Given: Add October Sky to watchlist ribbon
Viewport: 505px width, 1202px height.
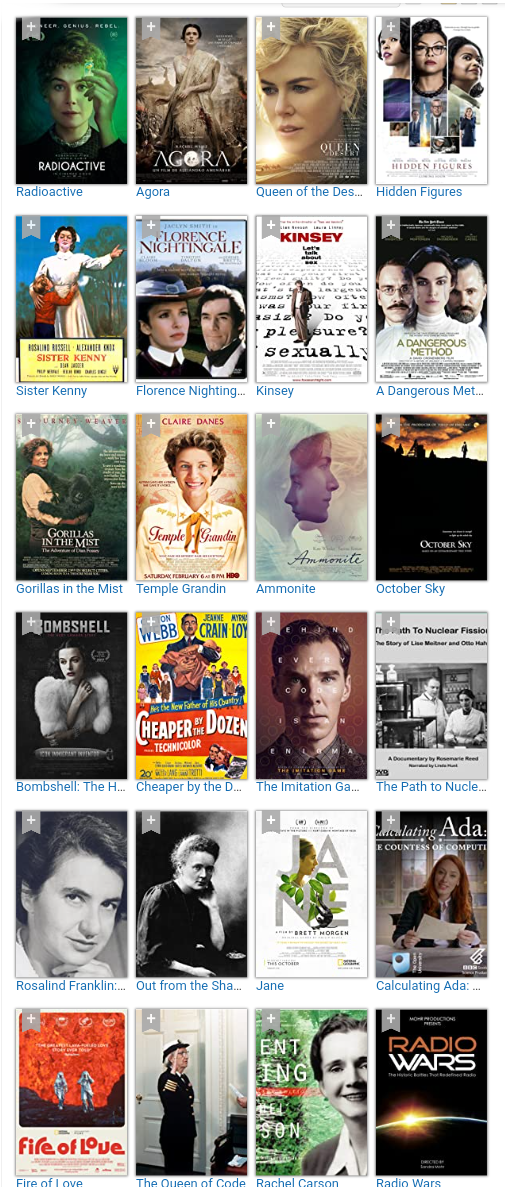Looking at the screenshot, I should click(x=391, y=426).
